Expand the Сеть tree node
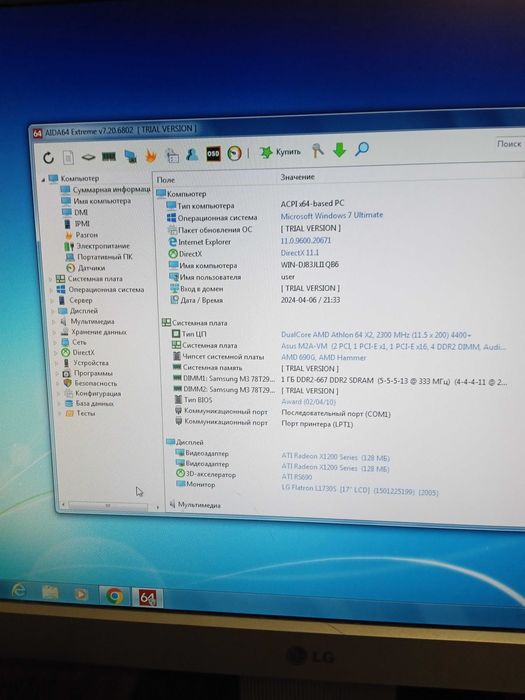This screenshot has width=525, height=700. click(56, 343)
